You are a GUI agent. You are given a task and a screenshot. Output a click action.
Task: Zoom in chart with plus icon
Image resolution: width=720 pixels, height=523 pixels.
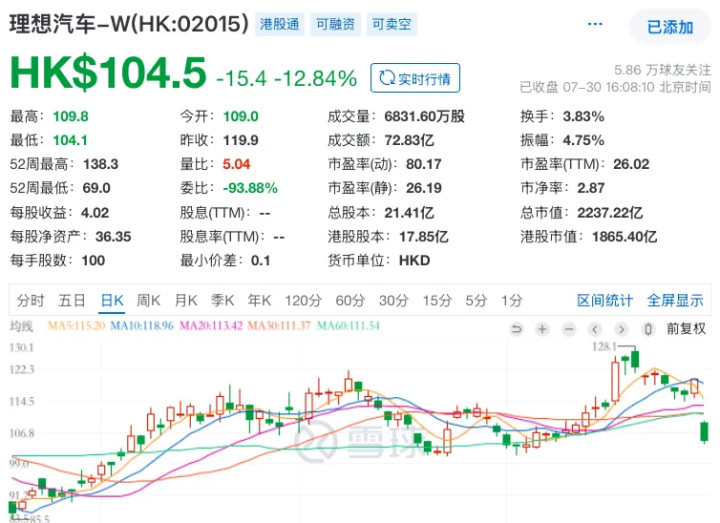[x=542, y=329]
